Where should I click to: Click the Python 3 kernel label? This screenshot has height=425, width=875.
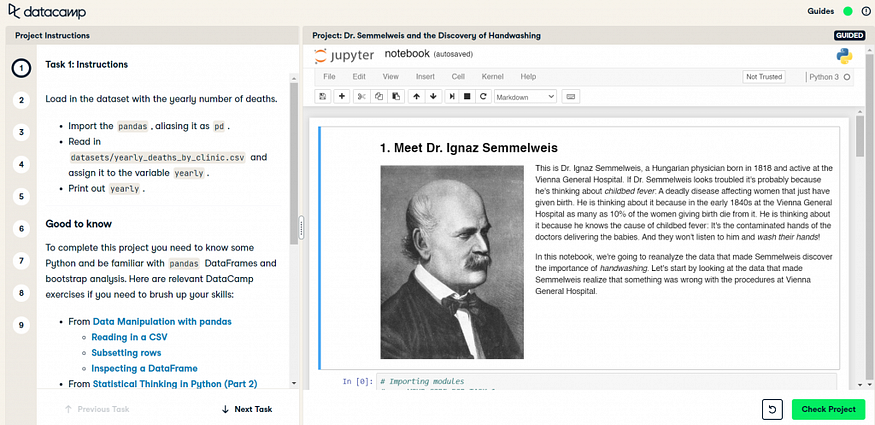(824, 77)
